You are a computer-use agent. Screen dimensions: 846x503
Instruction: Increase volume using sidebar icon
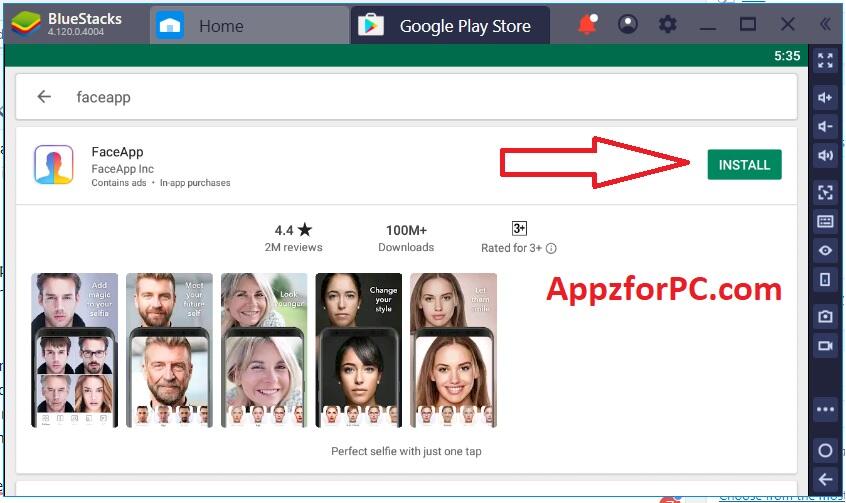(825, 98)
